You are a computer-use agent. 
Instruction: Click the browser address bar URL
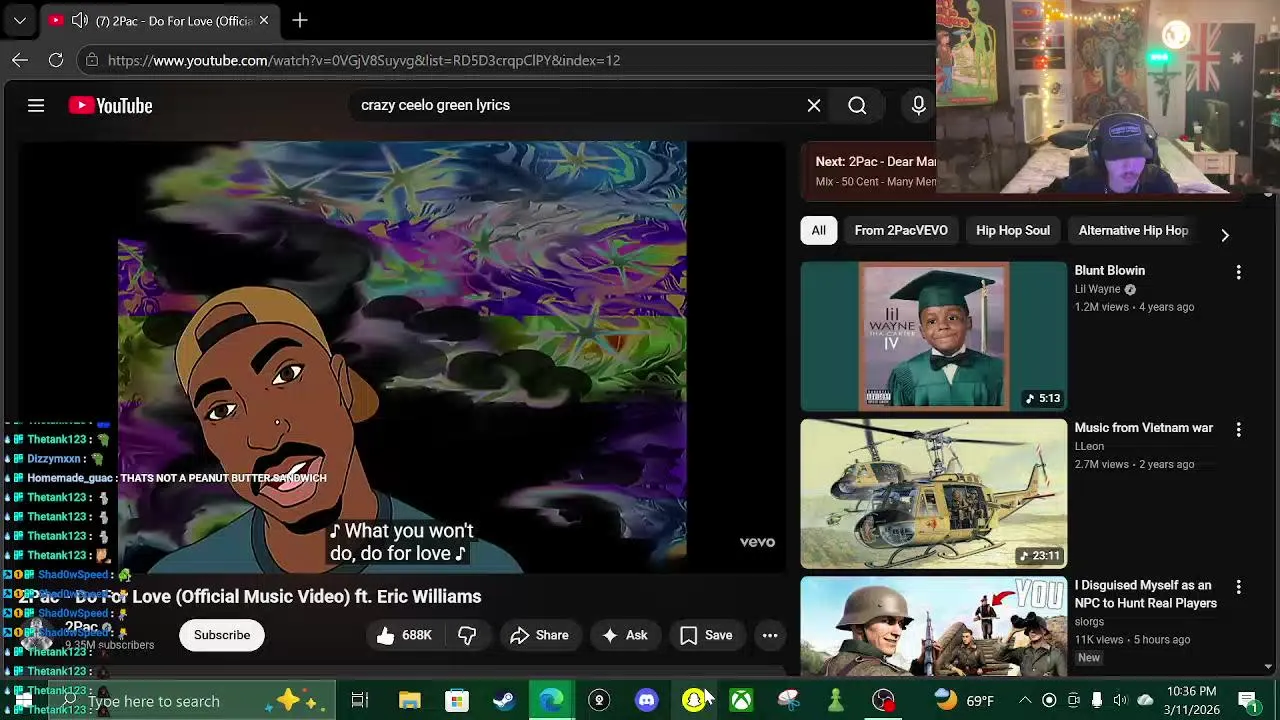[364, 60]
